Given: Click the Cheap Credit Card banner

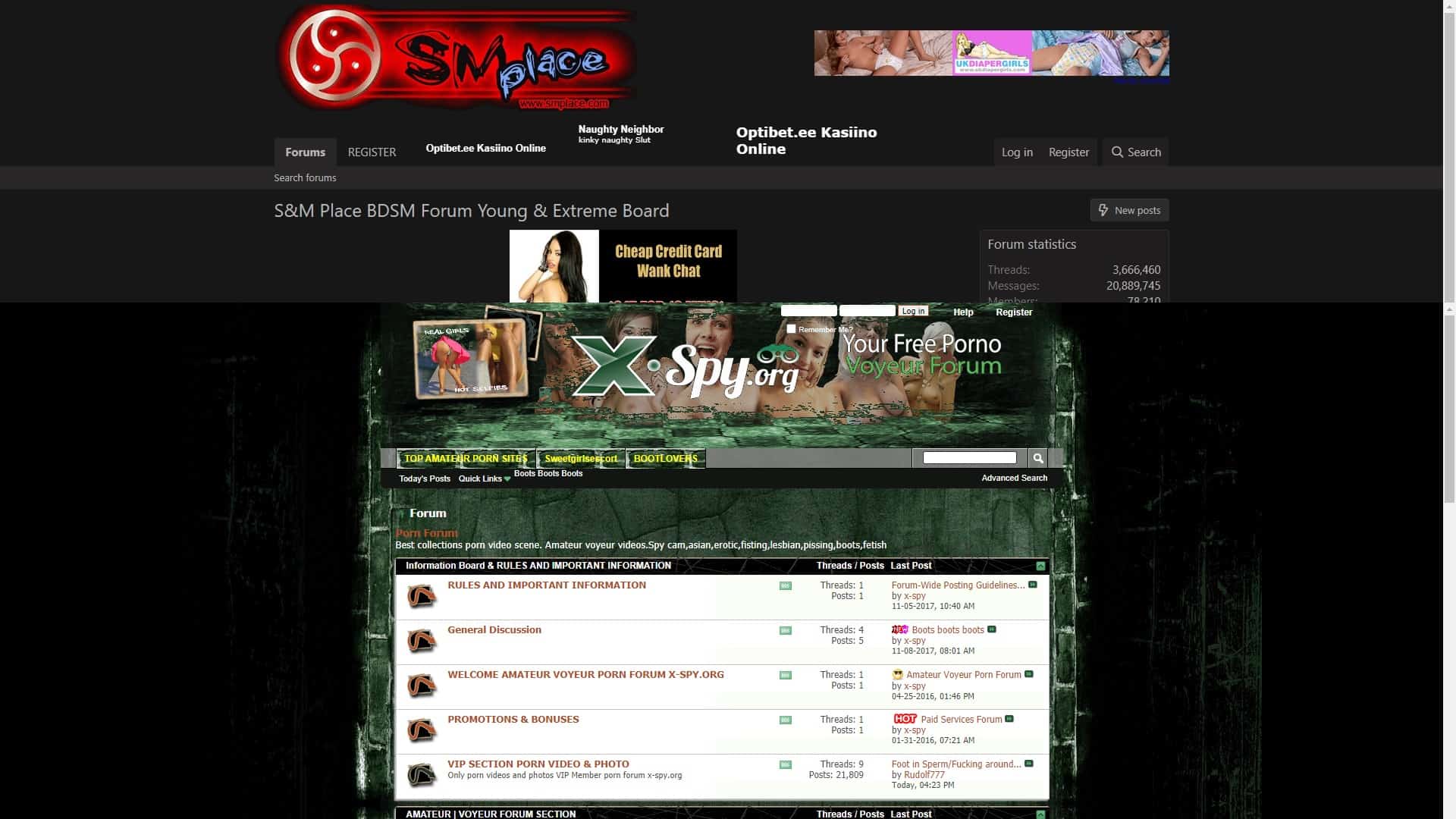Looking at the screenshot, I should tap(623, 266).
